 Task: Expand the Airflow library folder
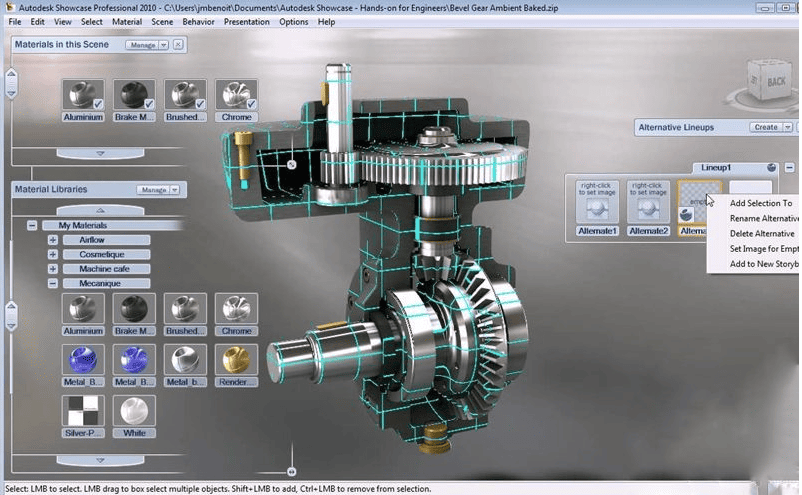click(53, 240)
